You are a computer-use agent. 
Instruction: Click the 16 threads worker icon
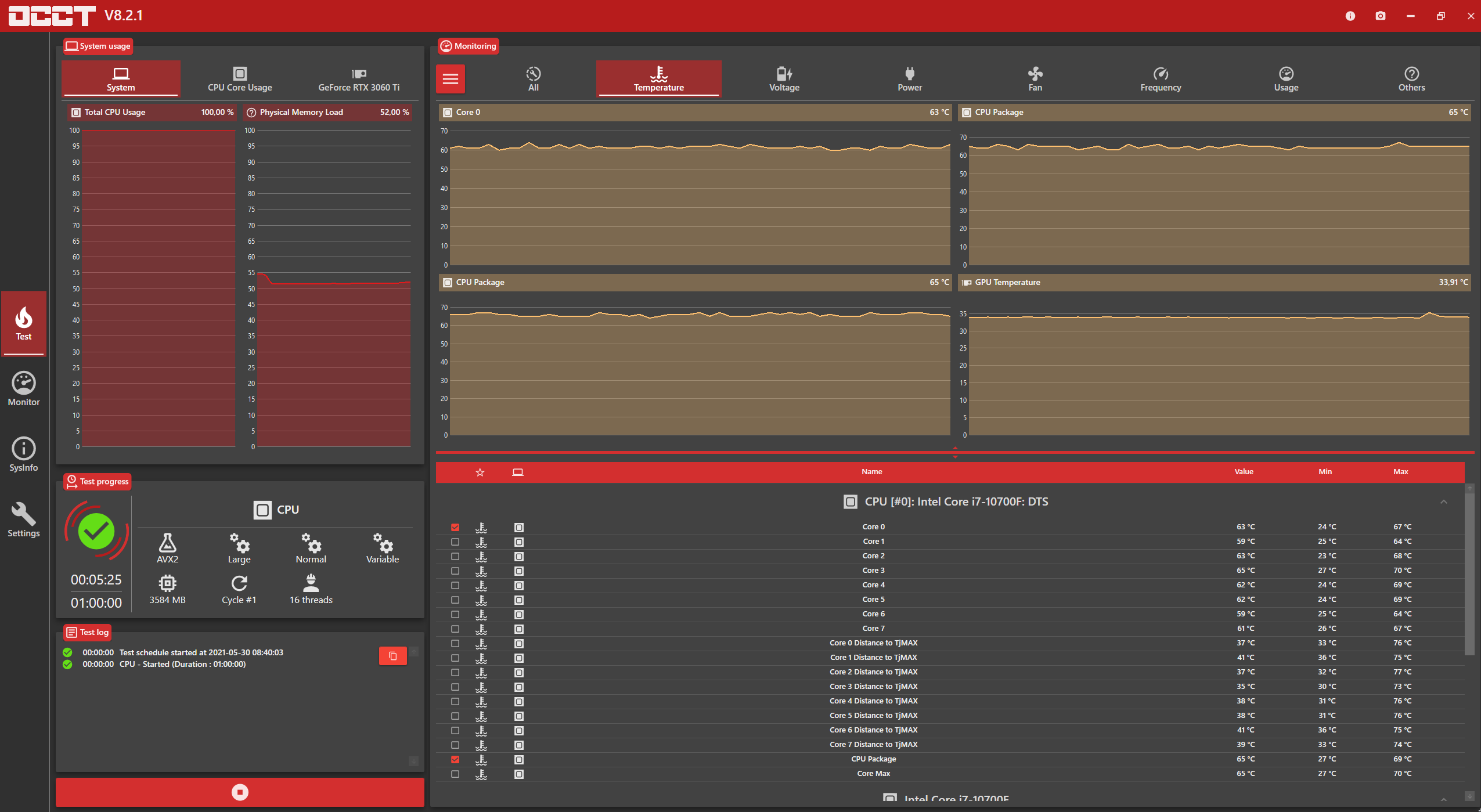tap(311, 583)
